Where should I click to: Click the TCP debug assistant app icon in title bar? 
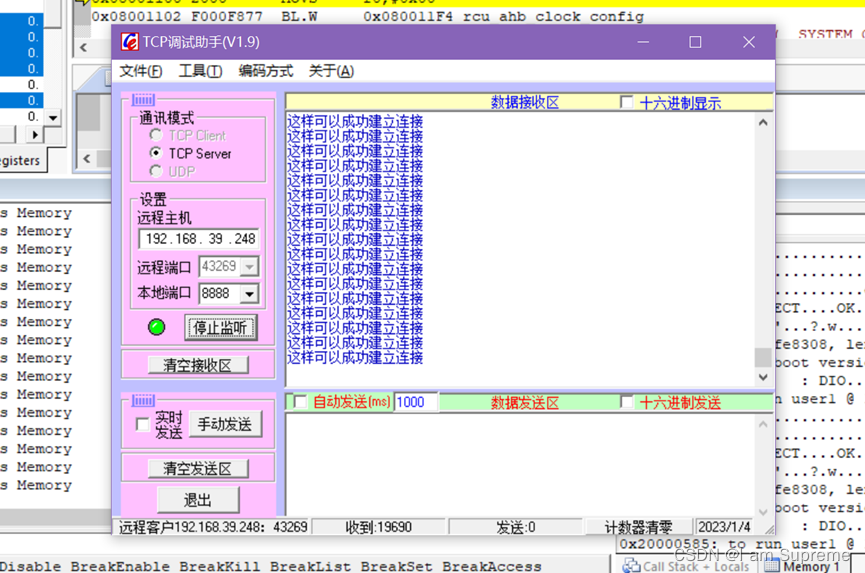(x=130, y=42)
